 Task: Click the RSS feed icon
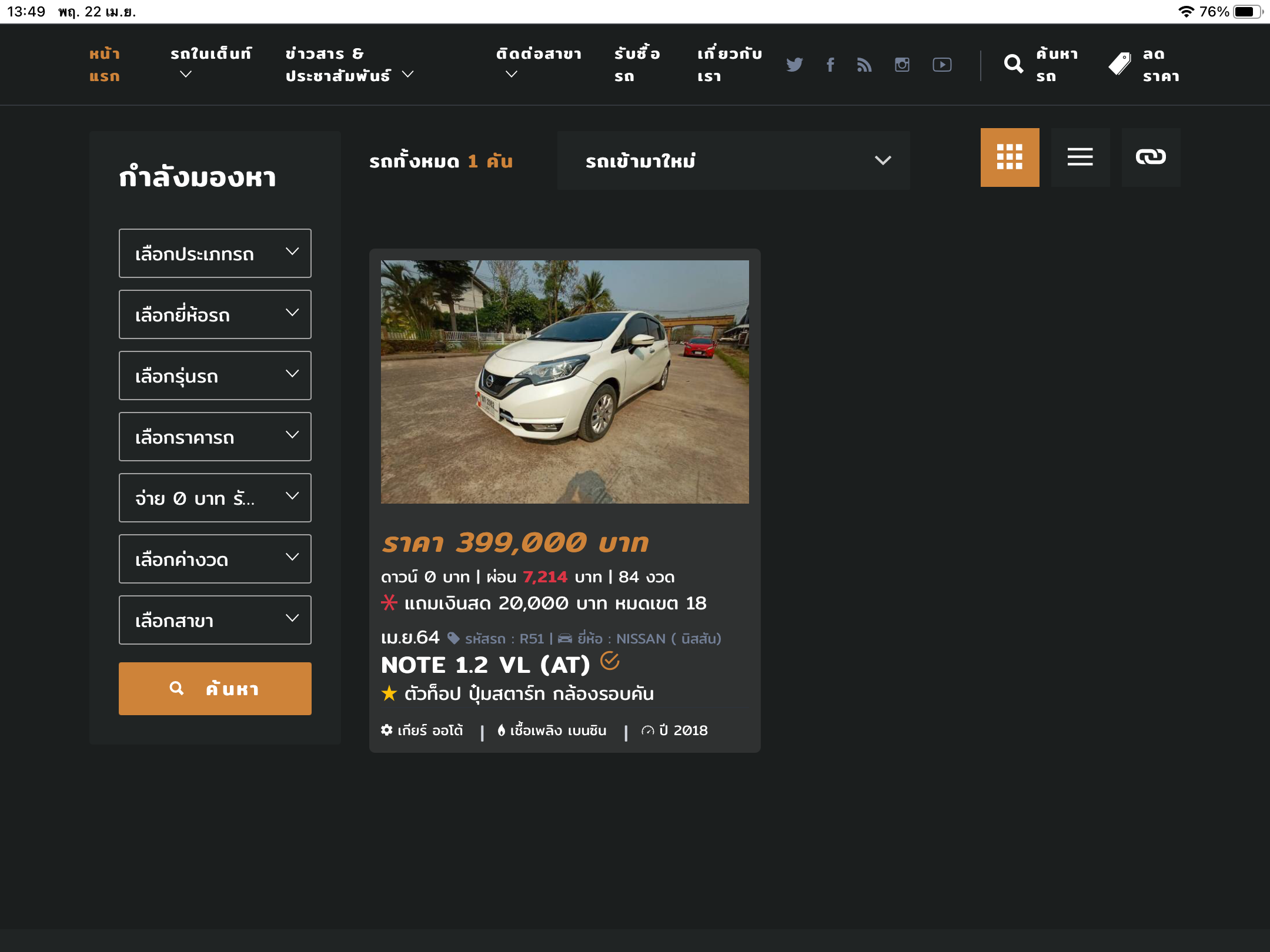[864, 65]
